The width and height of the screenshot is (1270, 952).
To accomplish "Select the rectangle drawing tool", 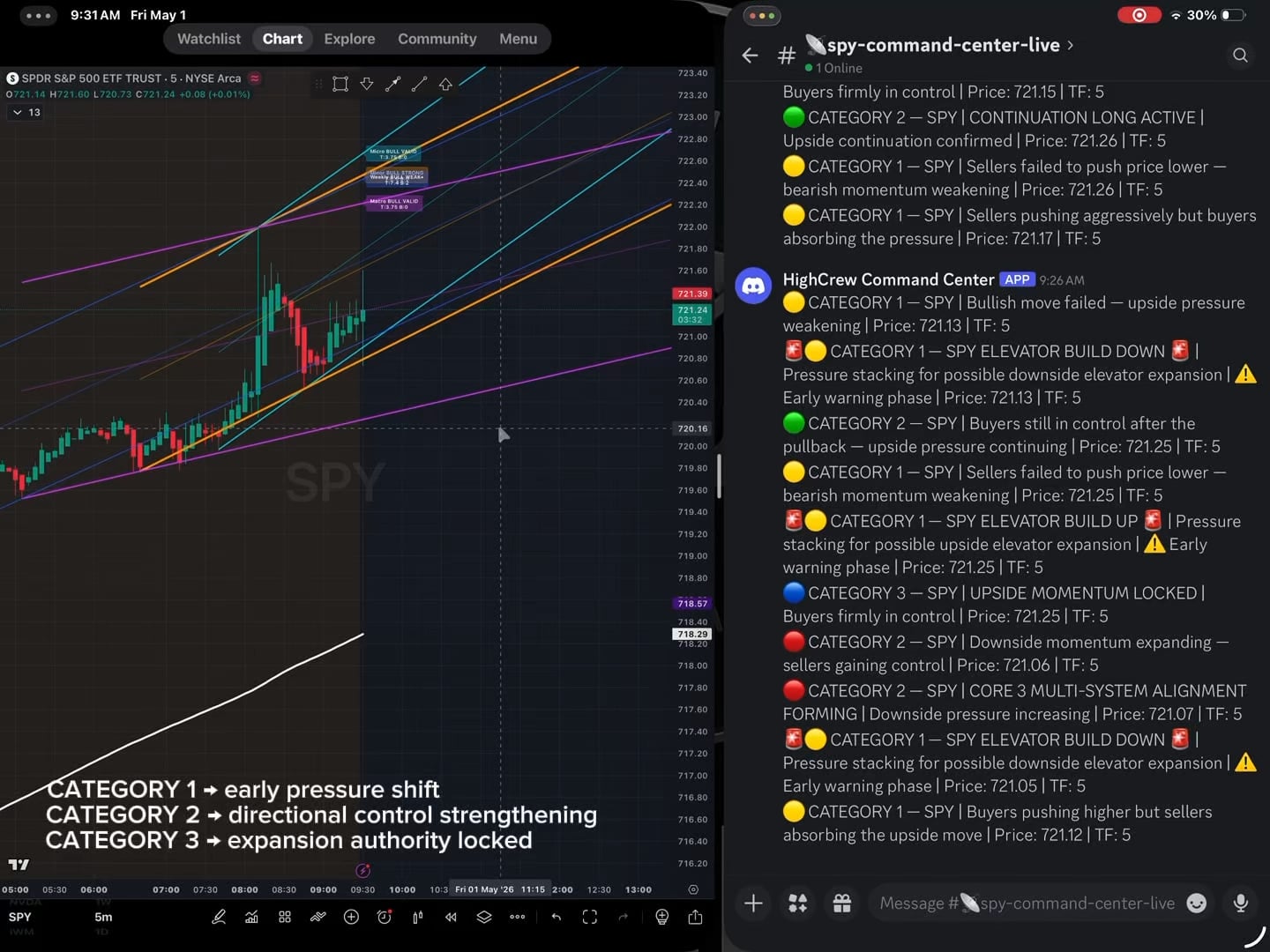I will coord(340,84).
